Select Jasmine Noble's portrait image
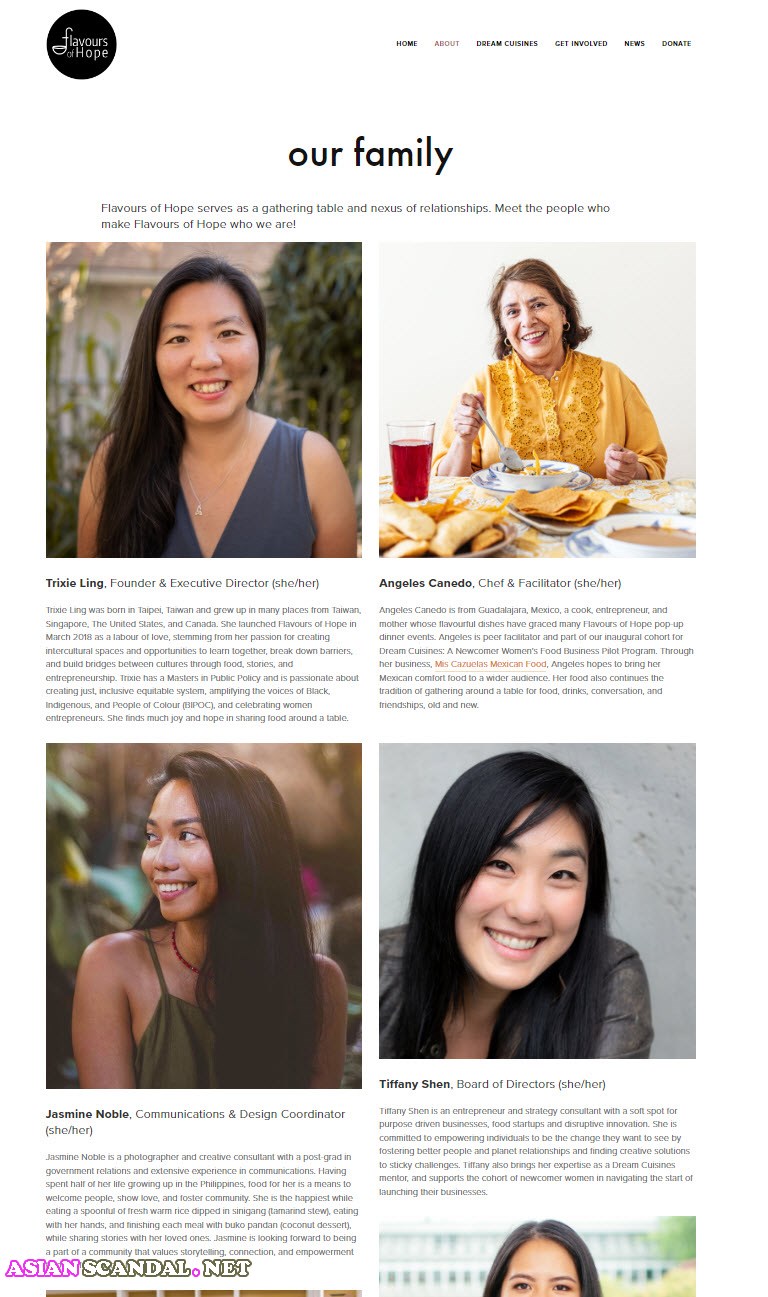The image size is (768, 1297). click(204, 916)
